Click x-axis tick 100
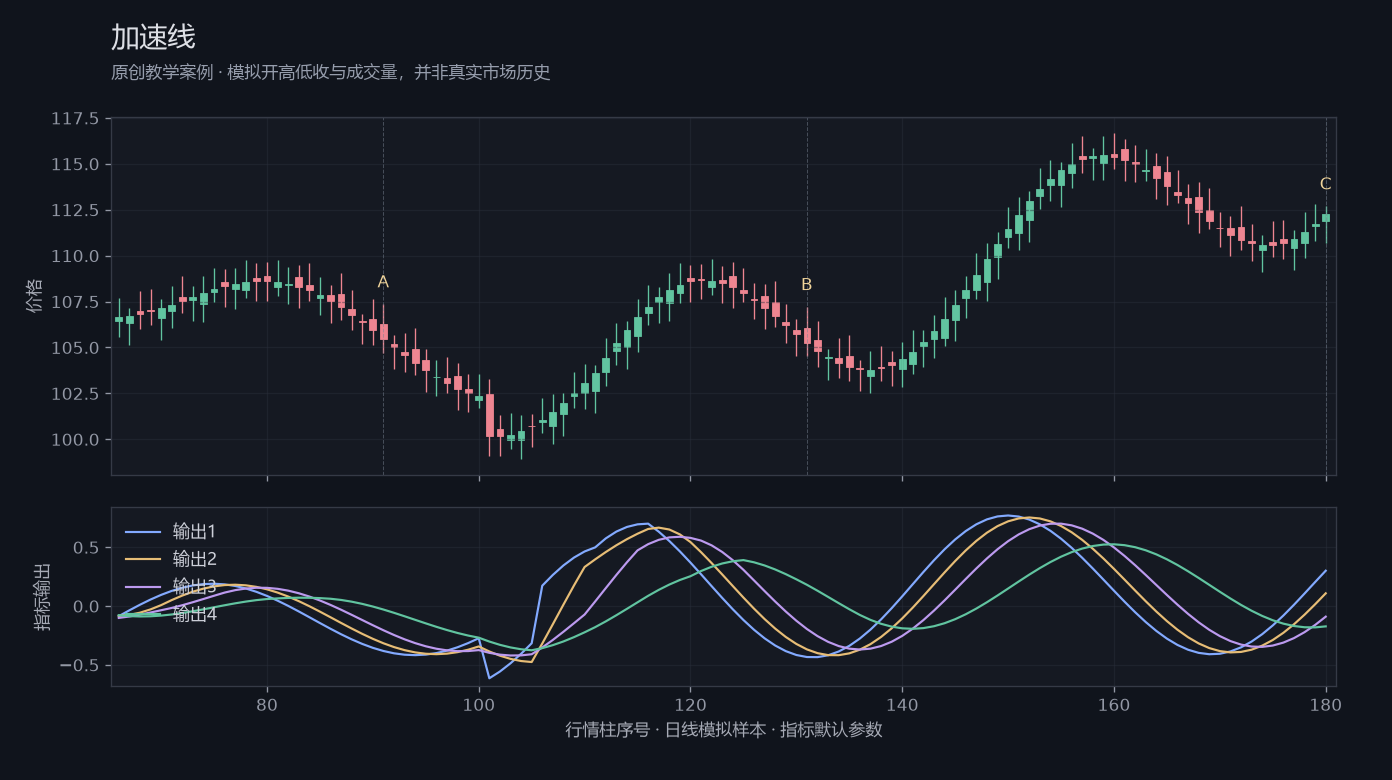The width and height of the screenshot is (1392, 780). coord(479,704)
